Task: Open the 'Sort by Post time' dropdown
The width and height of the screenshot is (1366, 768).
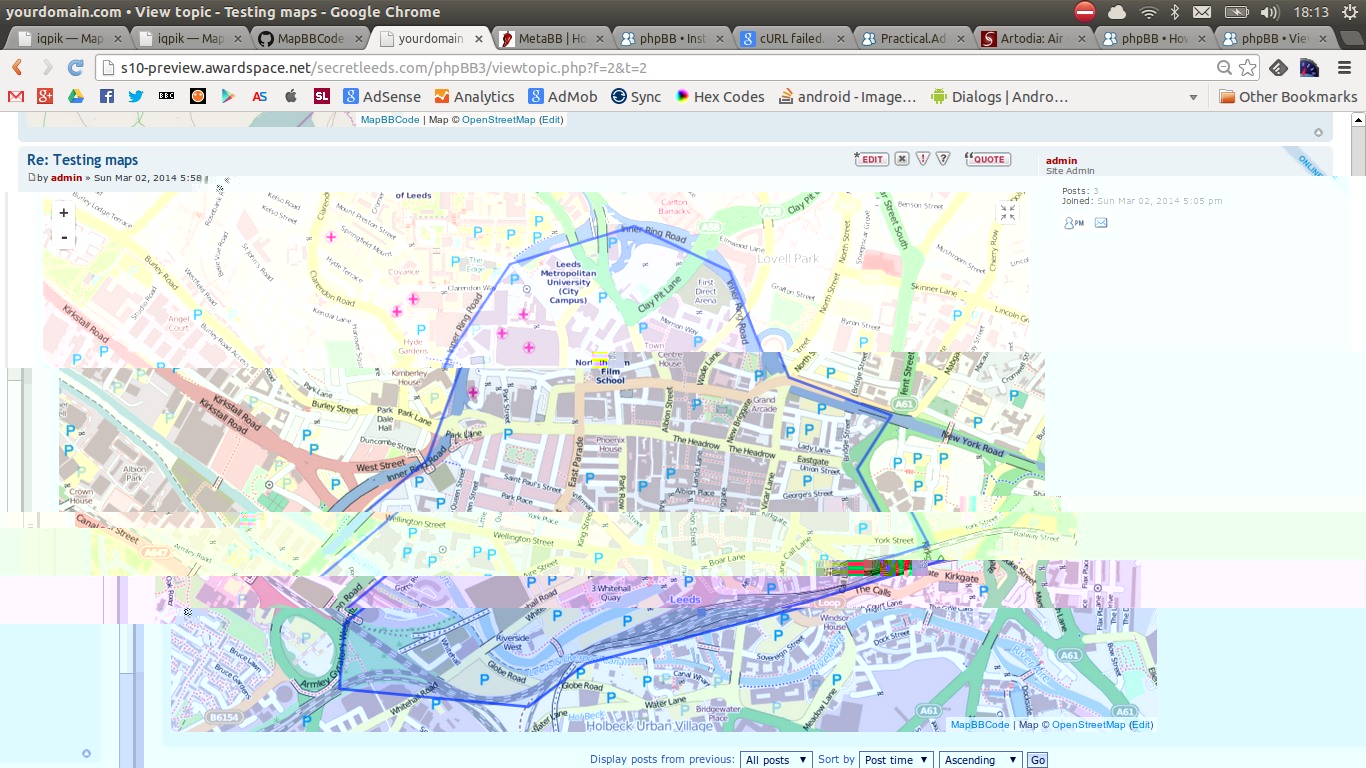Action: 896,760
